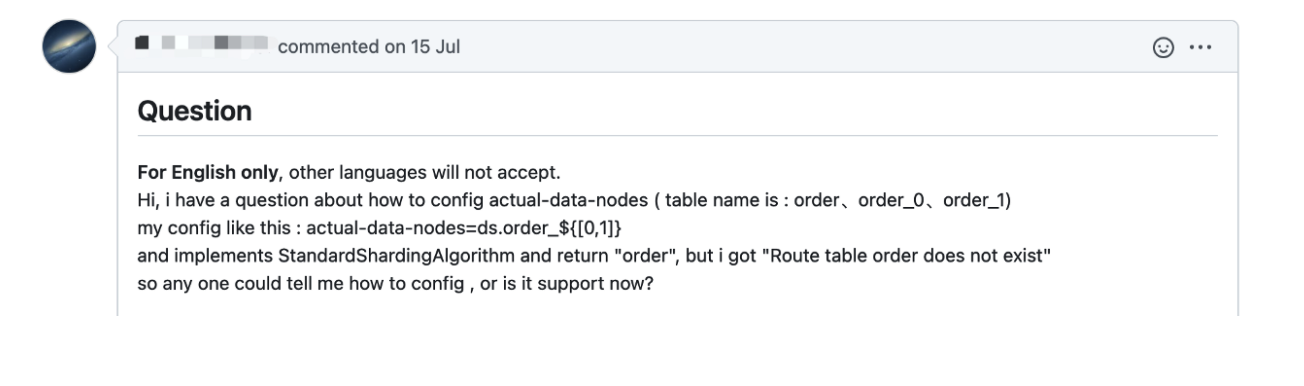Click the "Question" heading
The height and width of the screenshot is (386, 1304).
194,112
